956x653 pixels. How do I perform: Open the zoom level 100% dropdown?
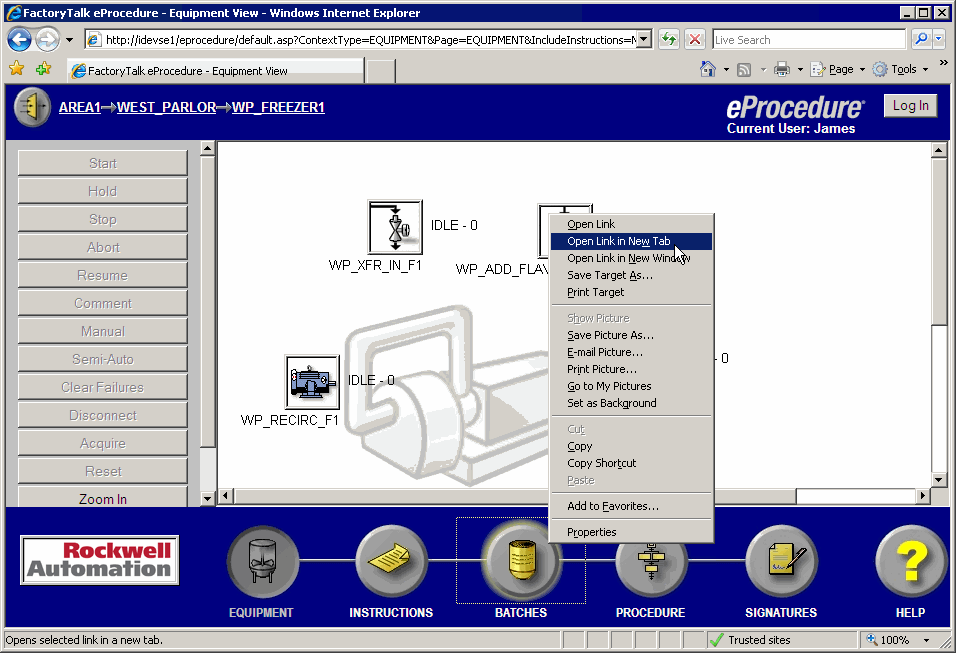(927, 640)
